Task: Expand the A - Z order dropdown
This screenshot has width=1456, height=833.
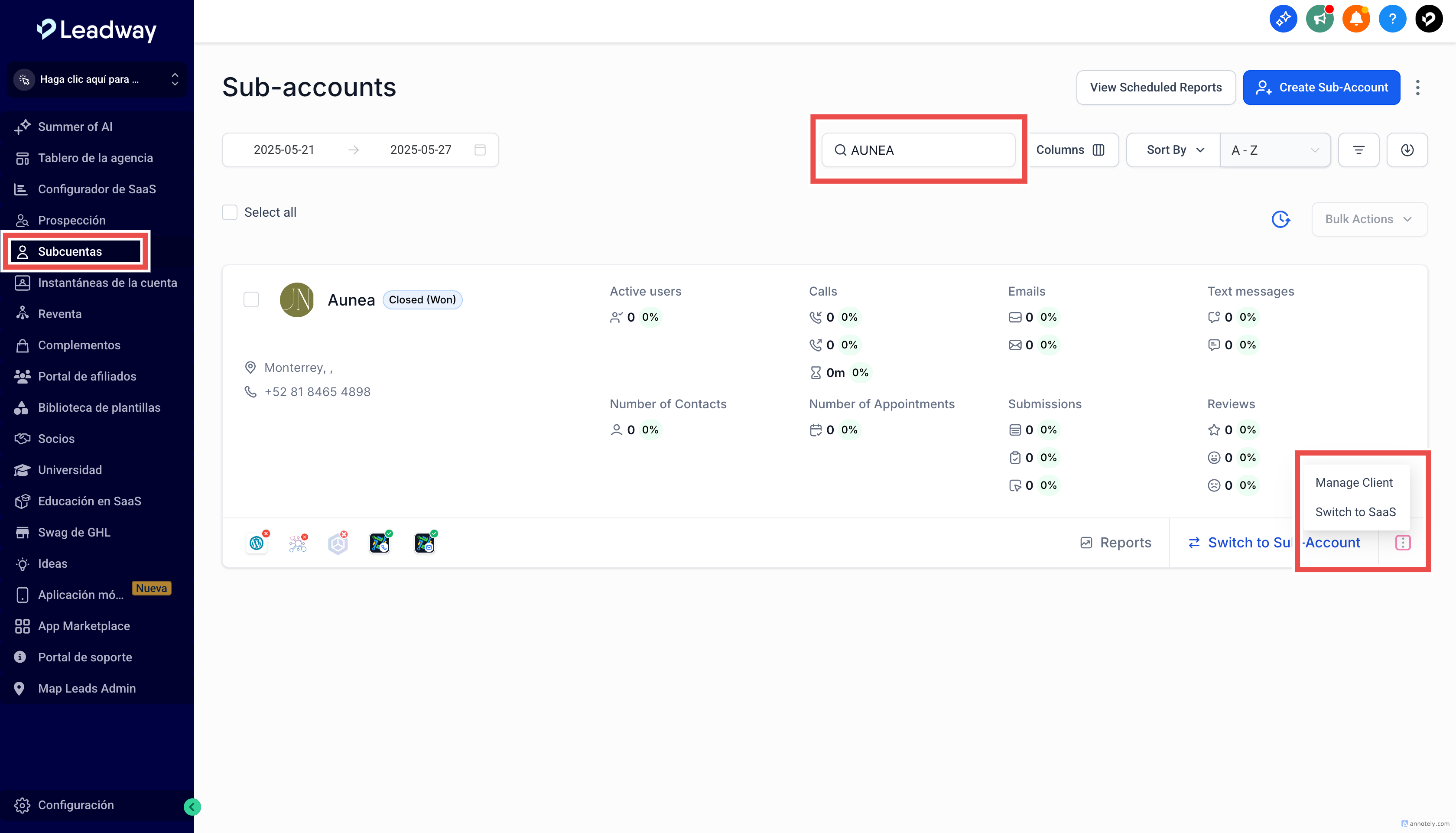Action: coord(1275,150)
